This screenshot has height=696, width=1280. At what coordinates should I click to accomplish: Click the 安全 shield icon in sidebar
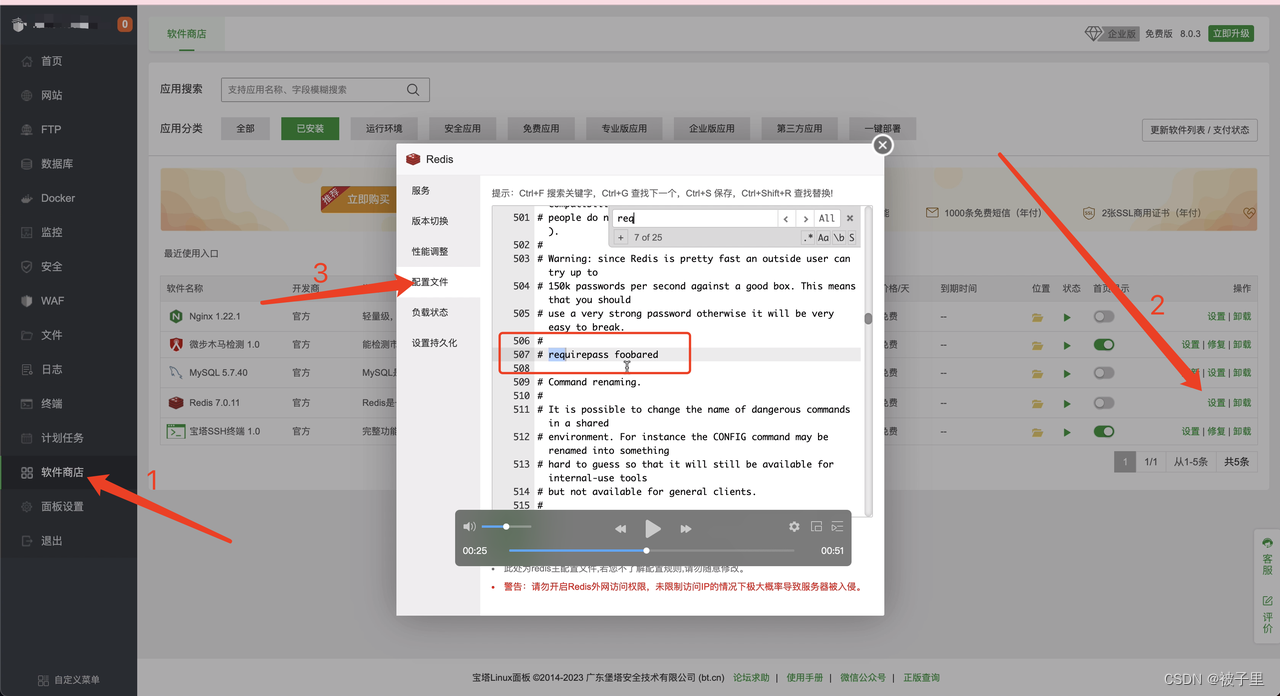[x=27, y=267]
